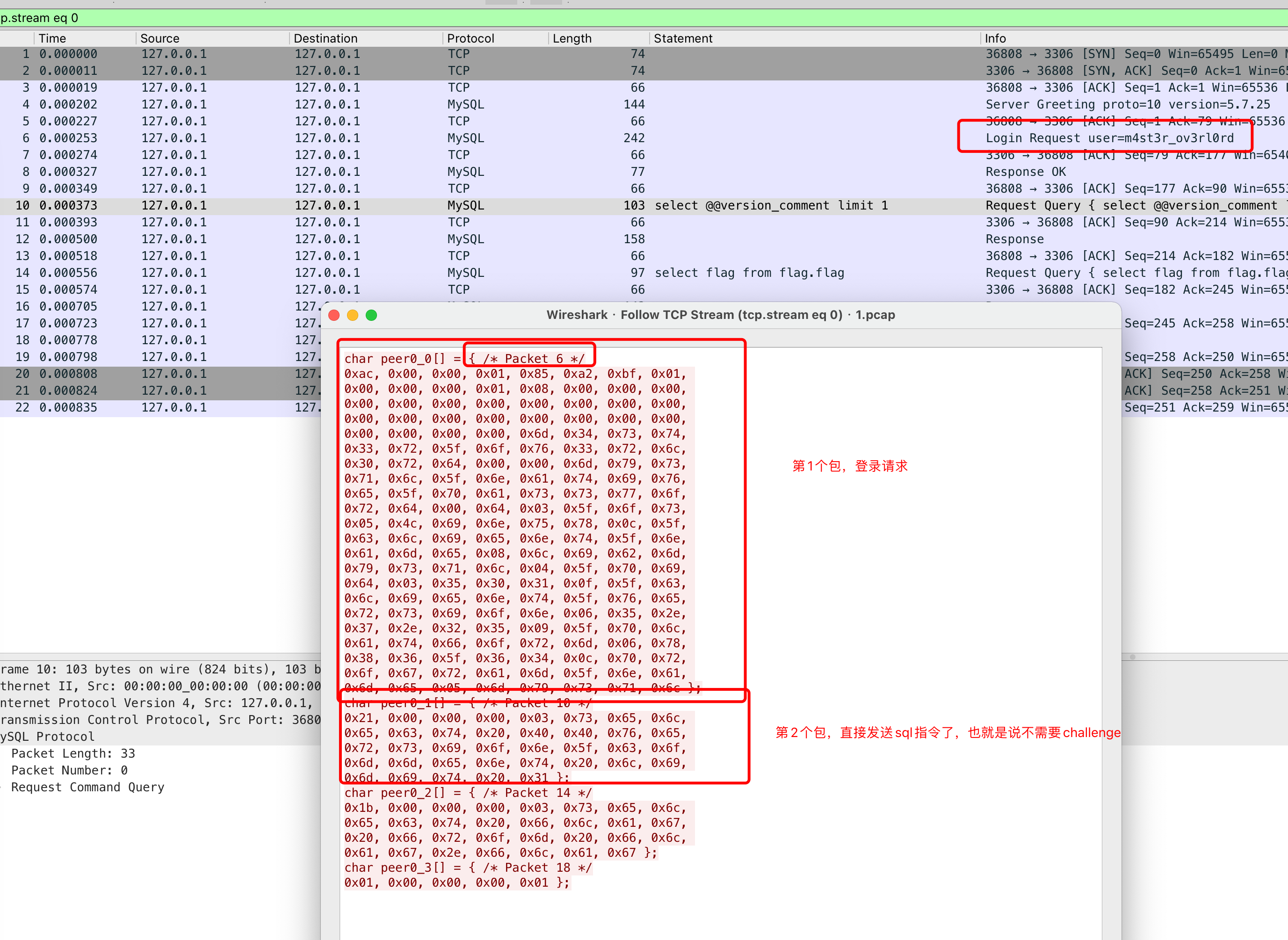Sort by the Source column header
The image size is (1288, 940).
point(160,38)
